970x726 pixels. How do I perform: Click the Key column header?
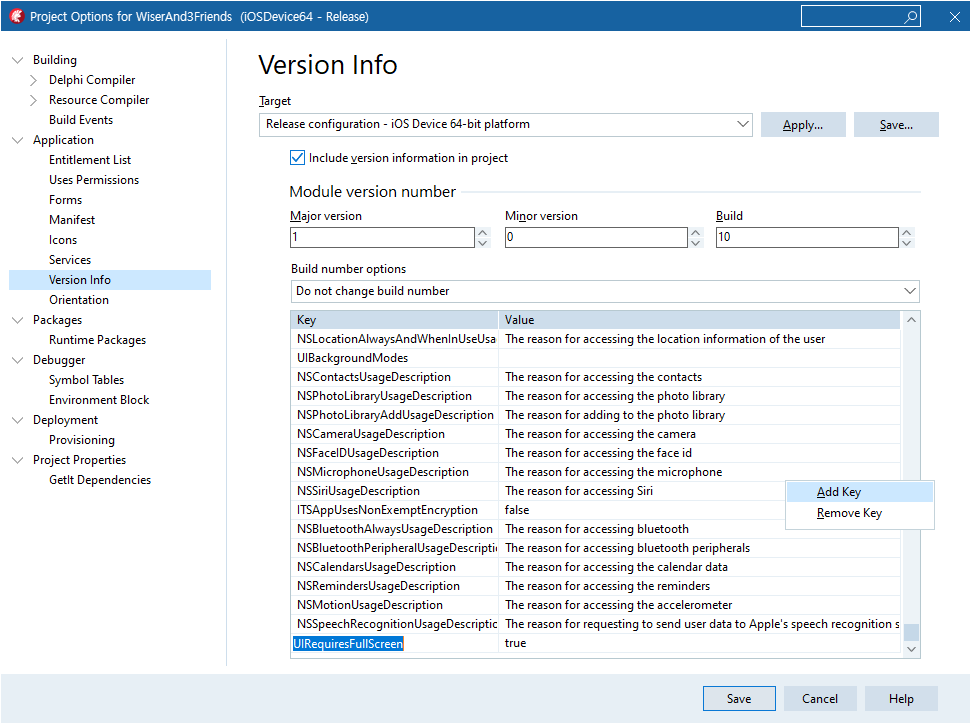pos(395,320)
